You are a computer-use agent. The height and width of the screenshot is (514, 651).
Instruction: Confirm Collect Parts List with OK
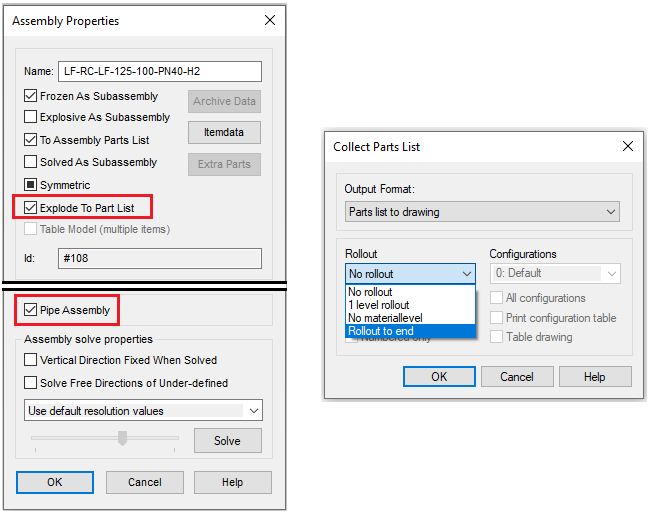439,377
